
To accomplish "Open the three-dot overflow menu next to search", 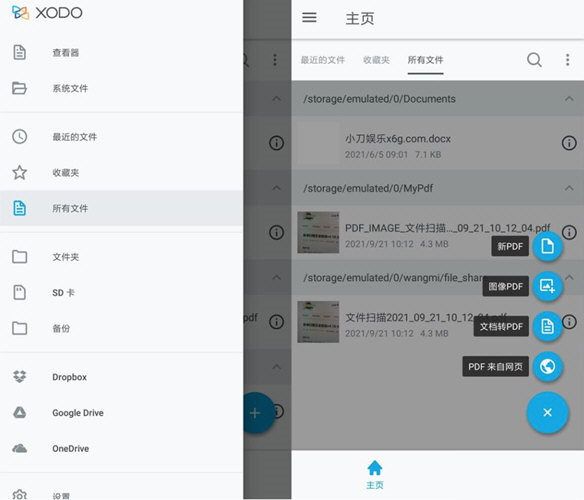I will [568, 60].
